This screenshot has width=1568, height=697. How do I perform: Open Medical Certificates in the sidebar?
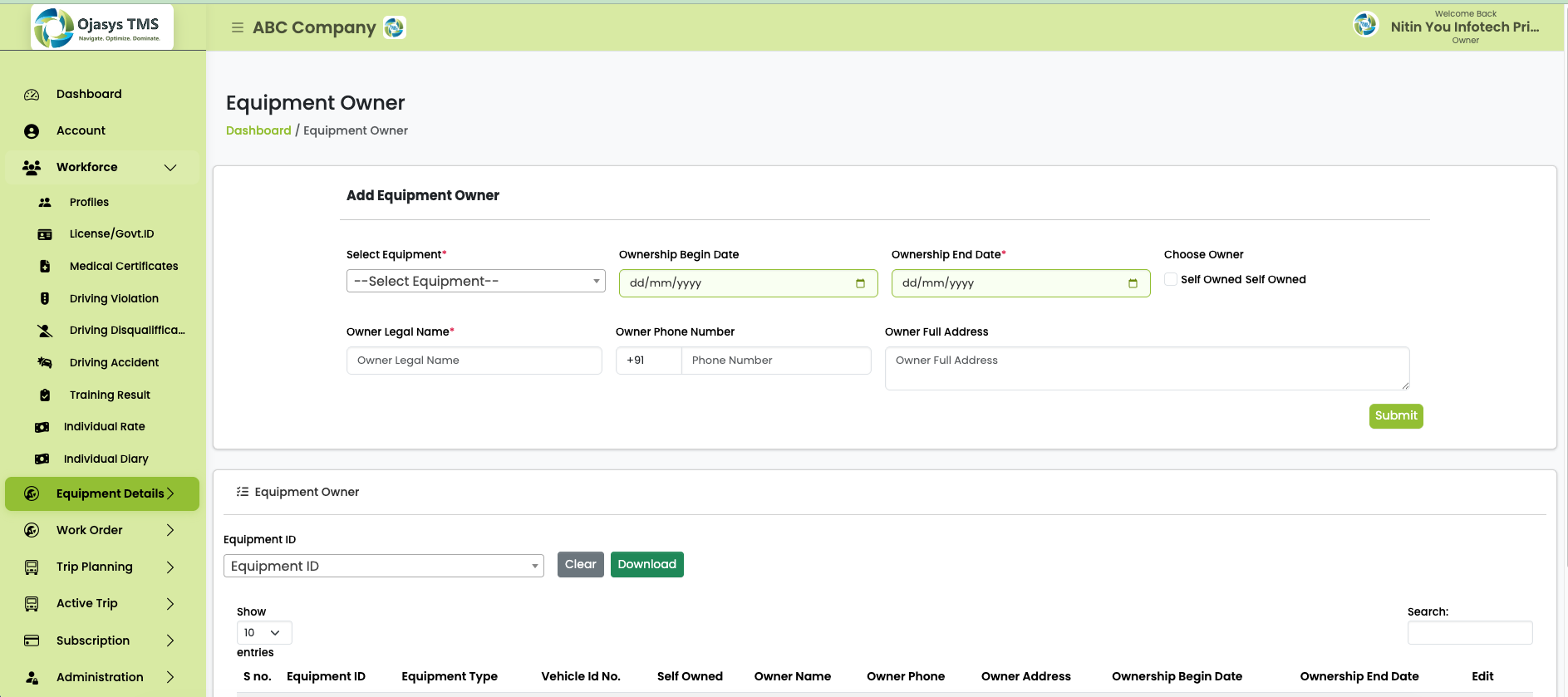pyautogui.click(x=124, y=267)
